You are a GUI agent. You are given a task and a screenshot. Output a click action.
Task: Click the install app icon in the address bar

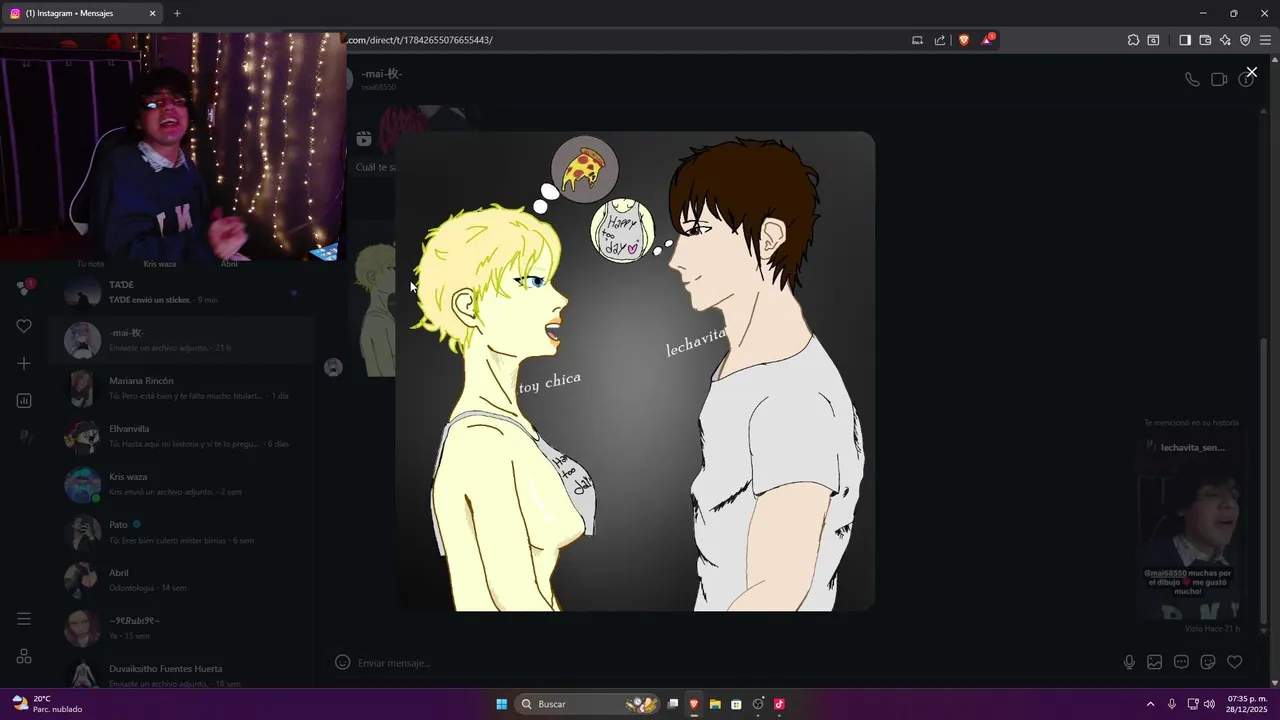pyautogui.click(x=917, y=40)
